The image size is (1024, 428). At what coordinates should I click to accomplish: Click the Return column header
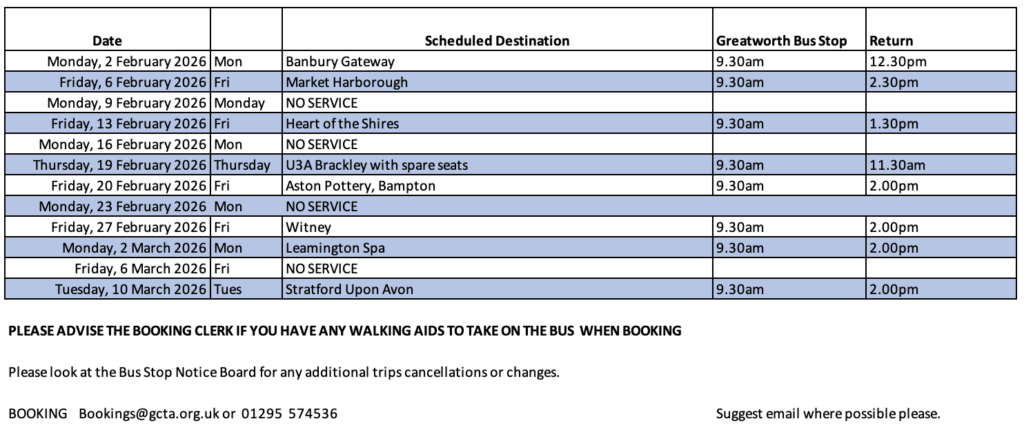891,41
